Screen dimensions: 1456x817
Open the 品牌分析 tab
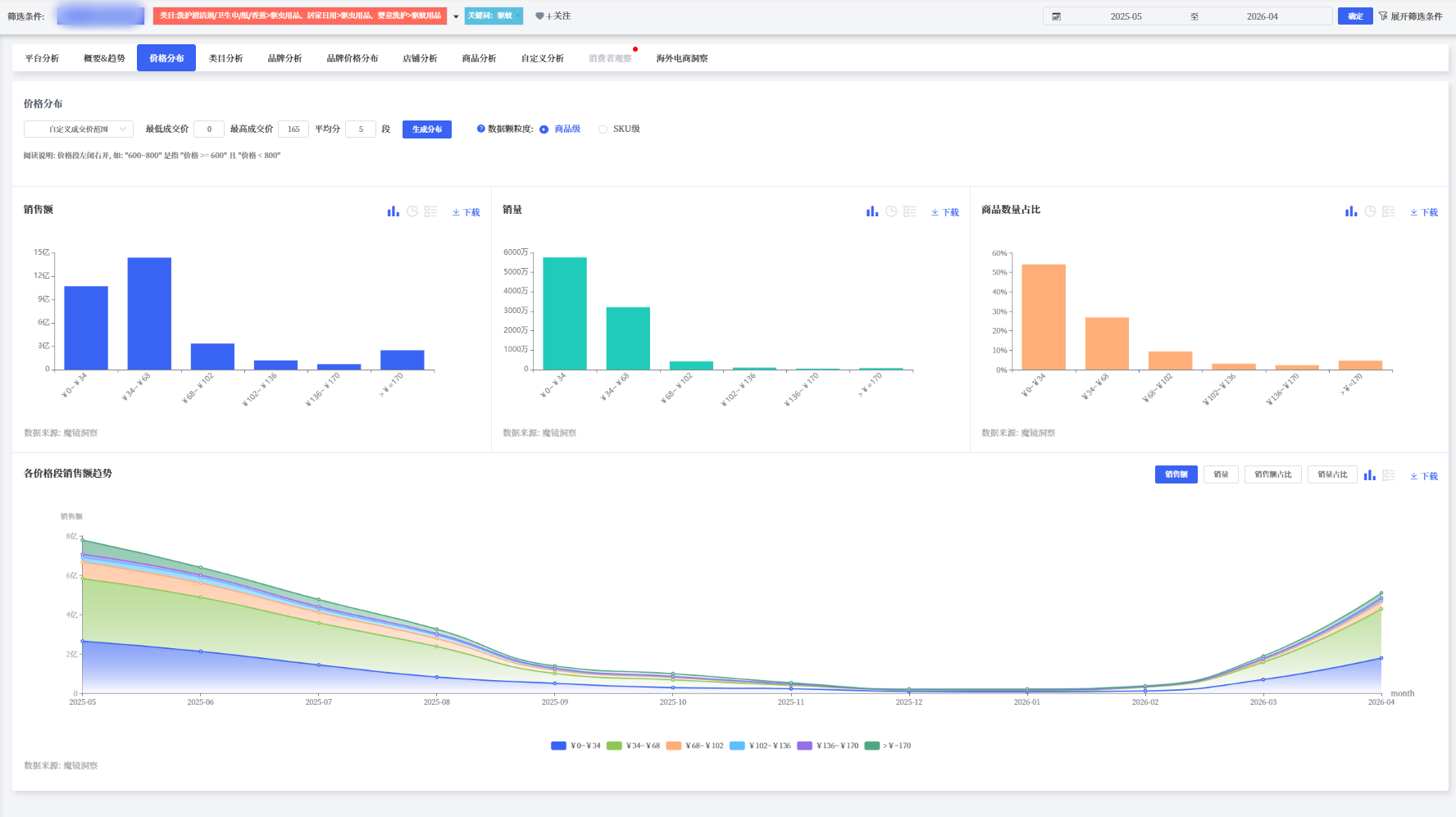[284, 58]
